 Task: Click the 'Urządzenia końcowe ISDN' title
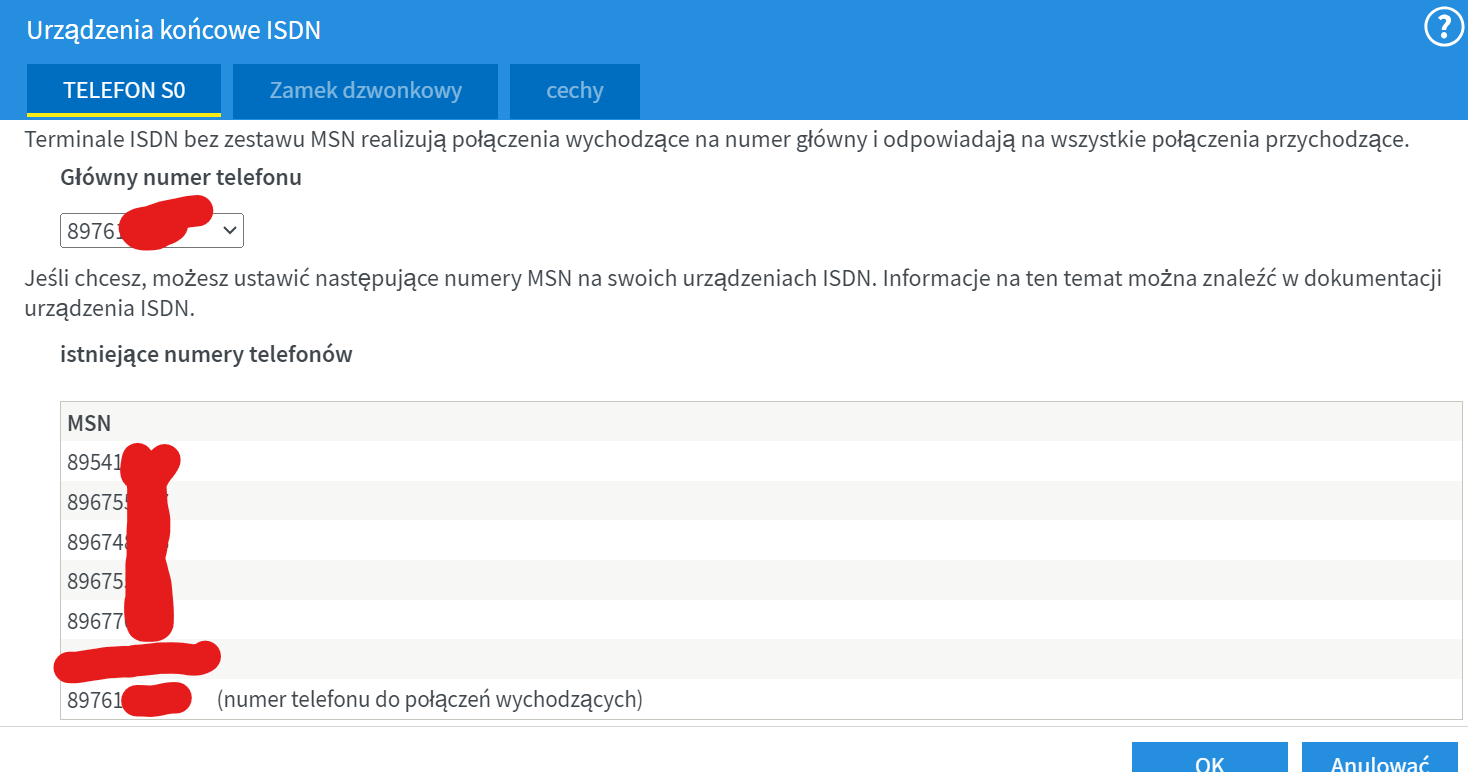point(174,30)
